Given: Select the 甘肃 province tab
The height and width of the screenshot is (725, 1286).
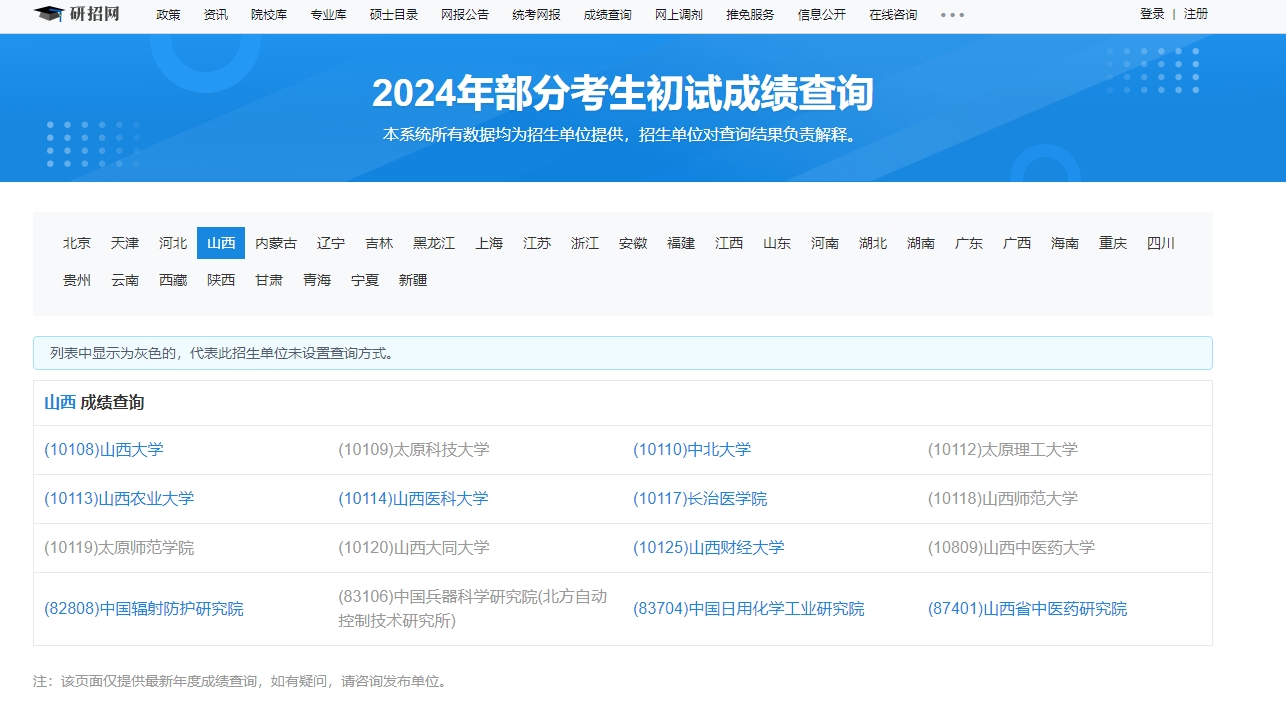Looking at the screenshot, I should (x=269, y=280).
